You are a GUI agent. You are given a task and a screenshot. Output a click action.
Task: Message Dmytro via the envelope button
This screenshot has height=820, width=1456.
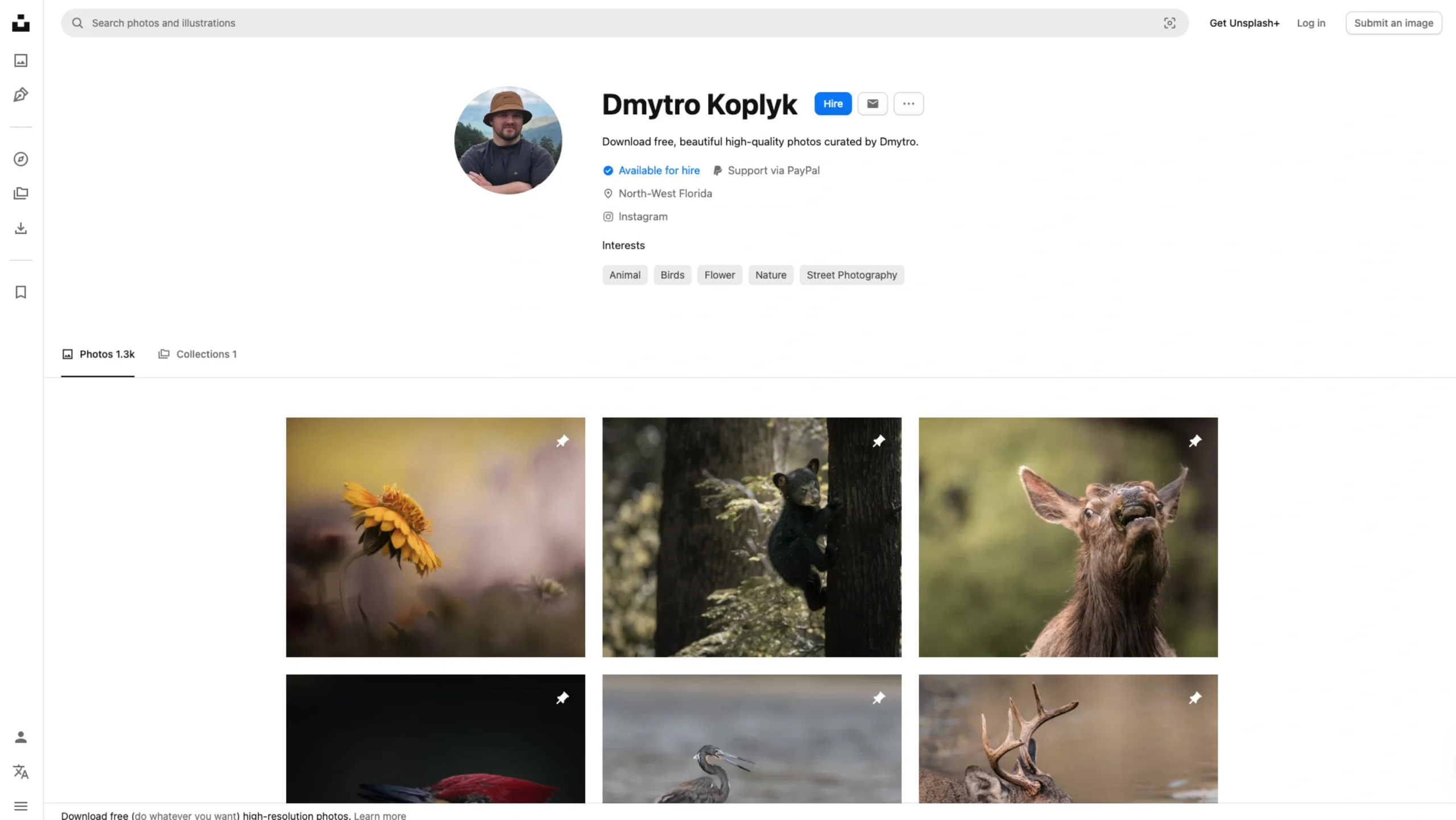click(x=872, y=104)
